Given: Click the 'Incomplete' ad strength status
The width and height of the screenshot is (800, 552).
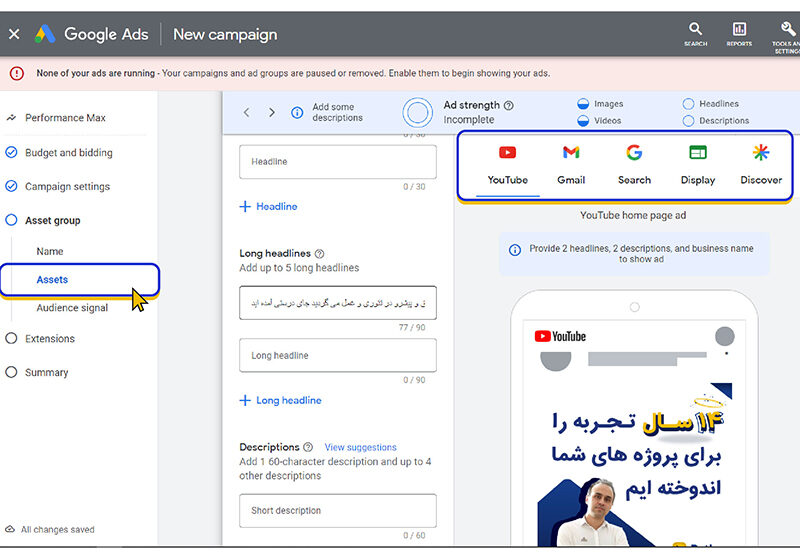Looking at the screenshot, I should coord(468,120).
